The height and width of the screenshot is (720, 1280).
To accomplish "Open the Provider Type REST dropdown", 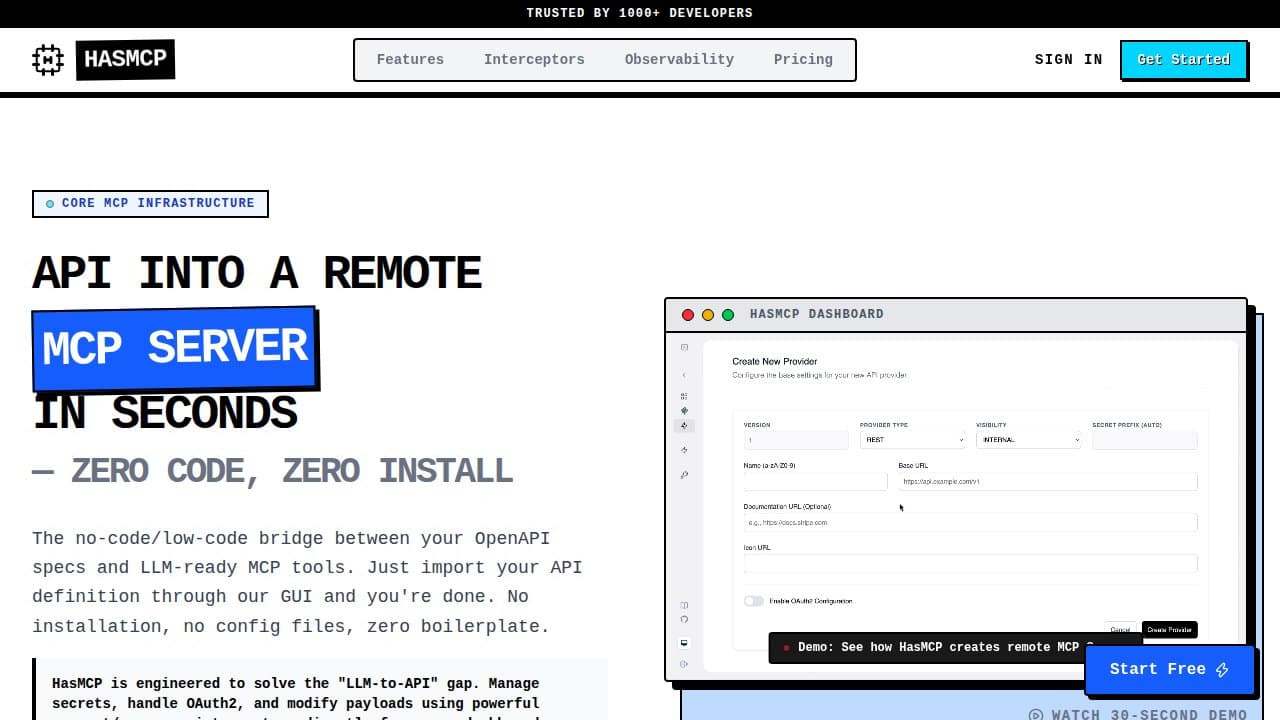I will click(x=912, y=440).
